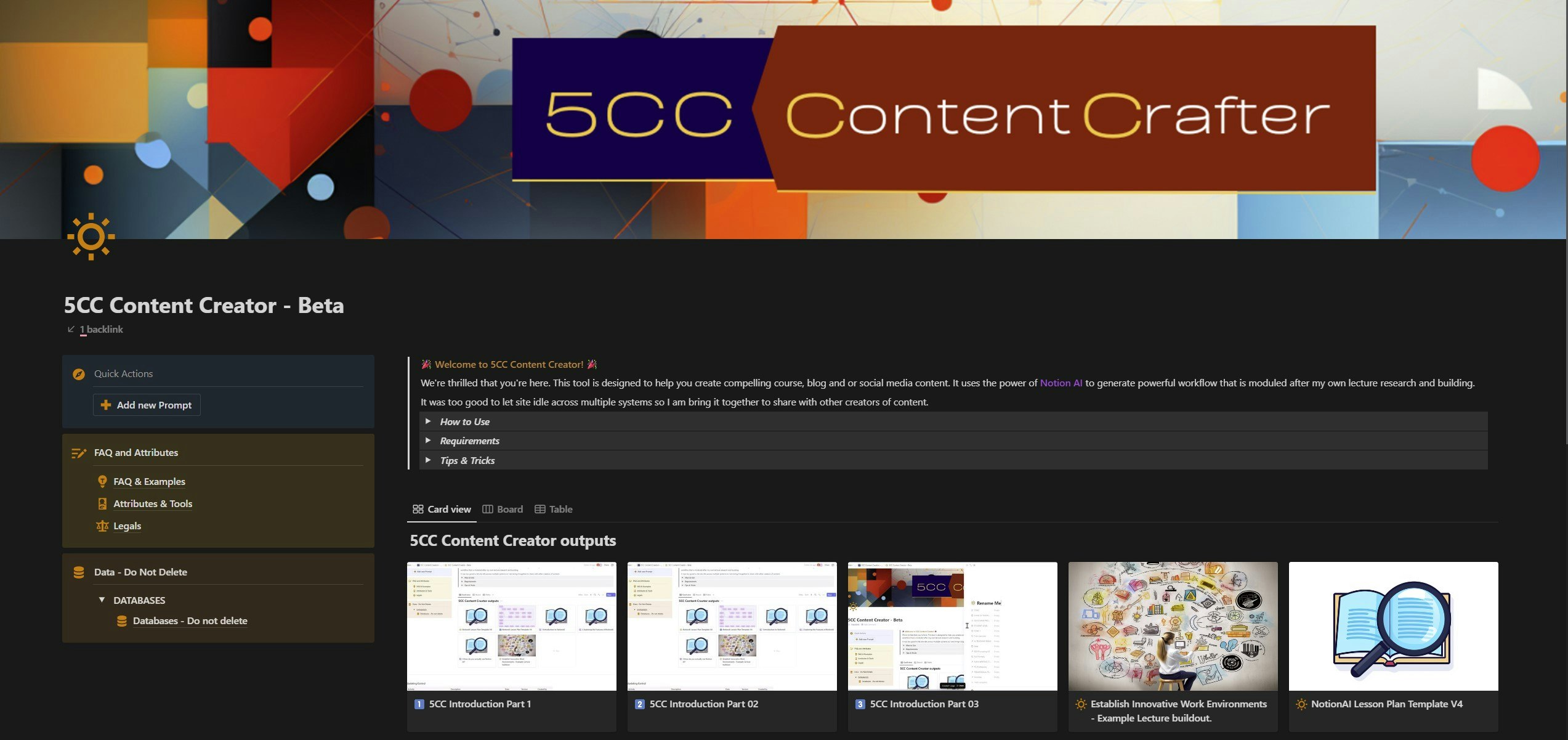Click the badge icon next to Attributes & Tools
The image size is (1568, 740).
[102, 503]
